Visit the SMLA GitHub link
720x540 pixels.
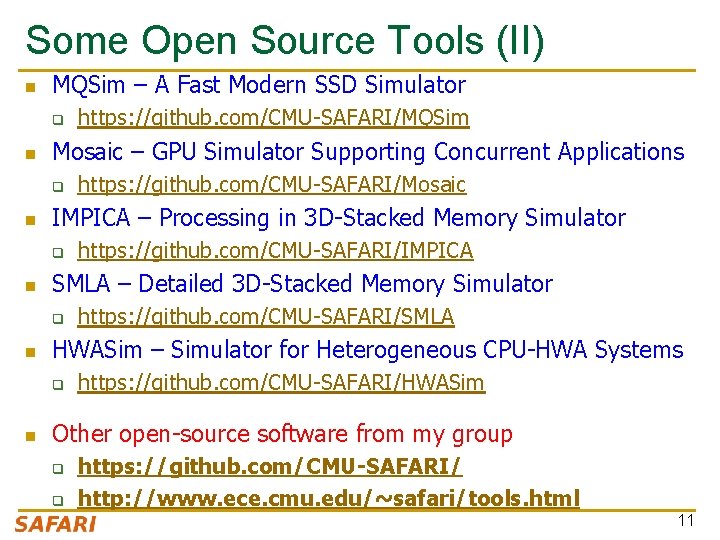coord(266,316)
